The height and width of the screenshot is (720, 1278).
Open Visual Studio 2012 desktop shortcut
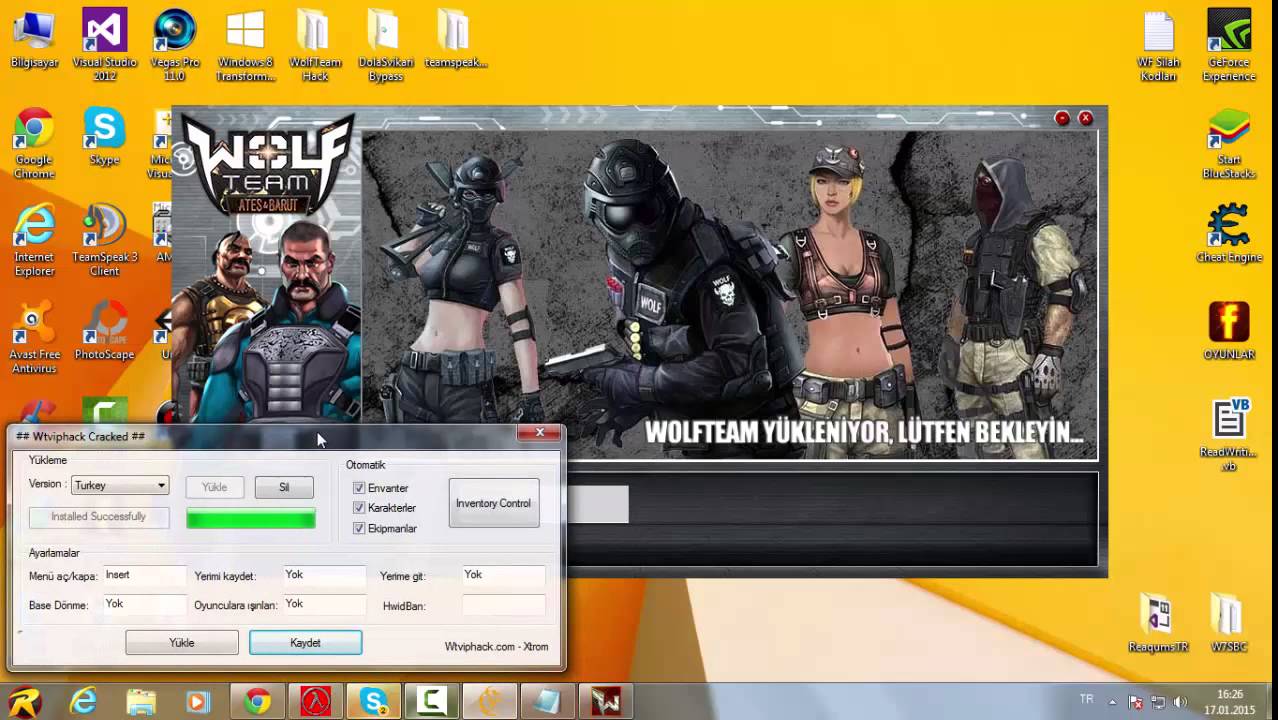pos(104,45)
